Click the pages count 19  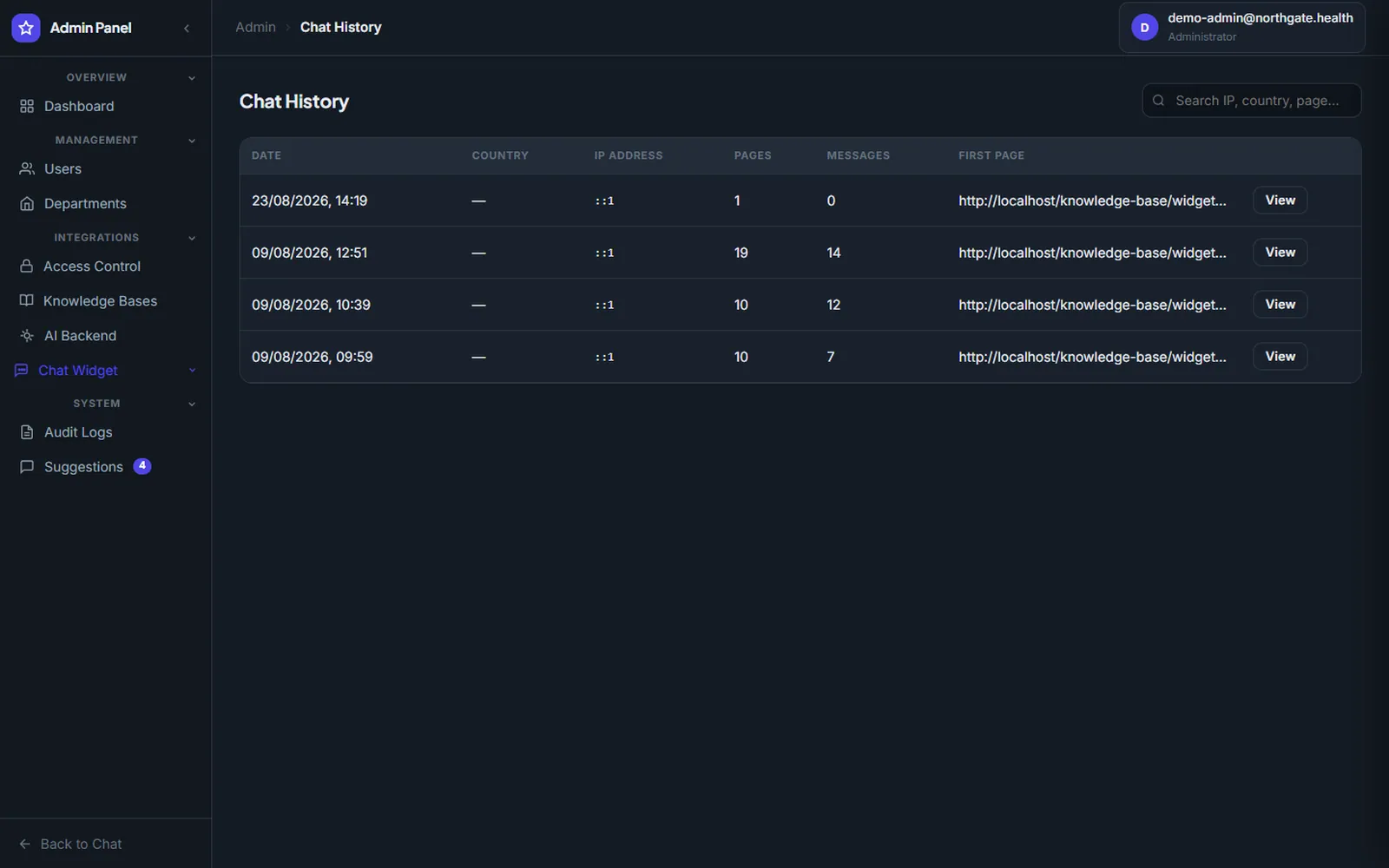[x=741, y=253]
